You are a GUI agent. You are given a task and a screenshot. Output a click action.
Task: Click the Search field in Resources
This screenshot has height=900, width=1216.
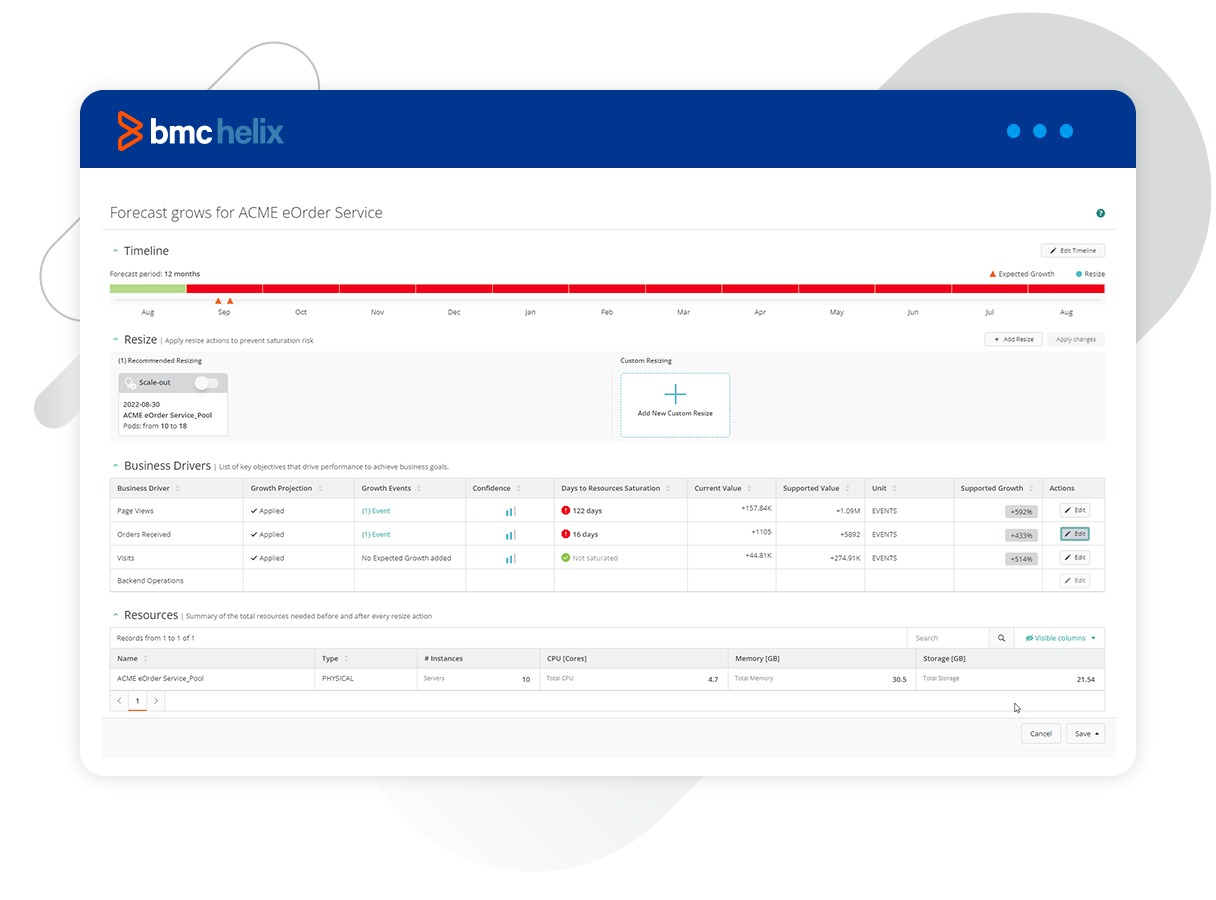coord(948,638)
